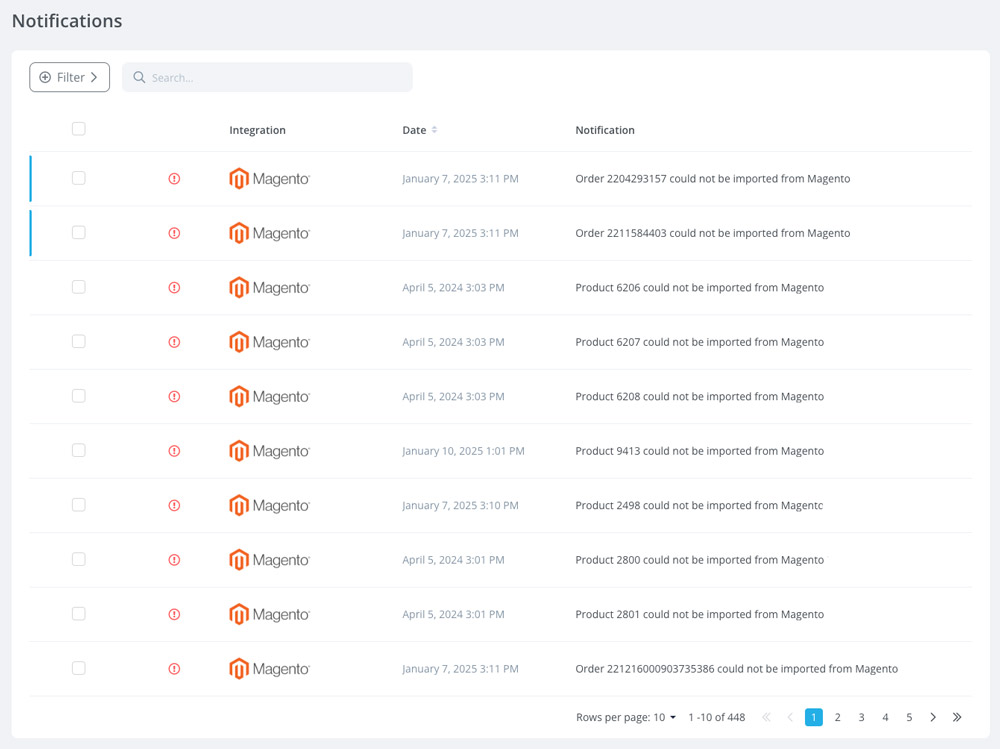The height and width of the screenshot is (749, 1000).
Task: Tick checkbox for Product 6208 notification
Action: (x=78, y=396)
